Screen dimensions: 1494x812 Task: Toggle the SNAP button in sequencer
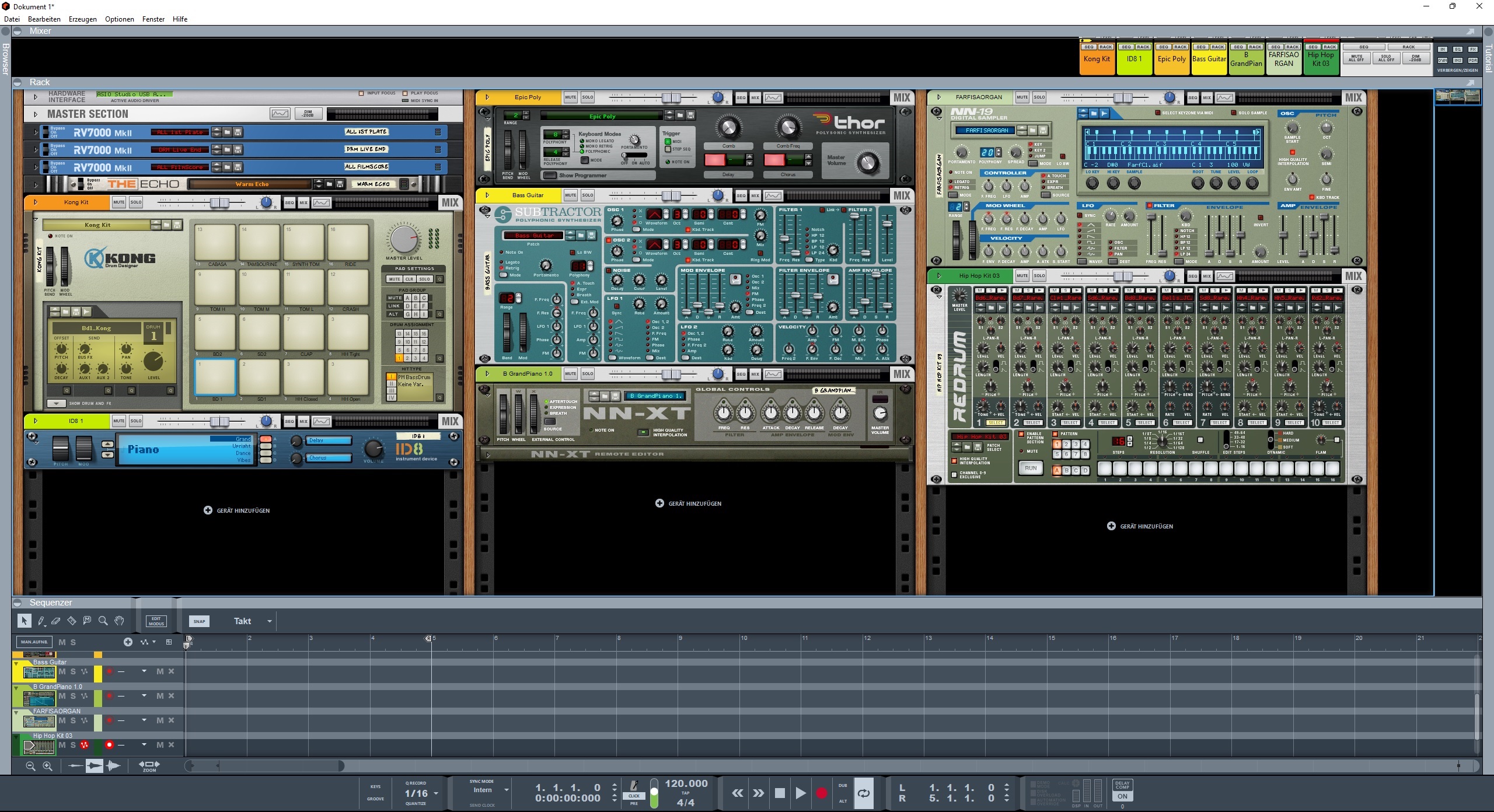coord(199,621)
